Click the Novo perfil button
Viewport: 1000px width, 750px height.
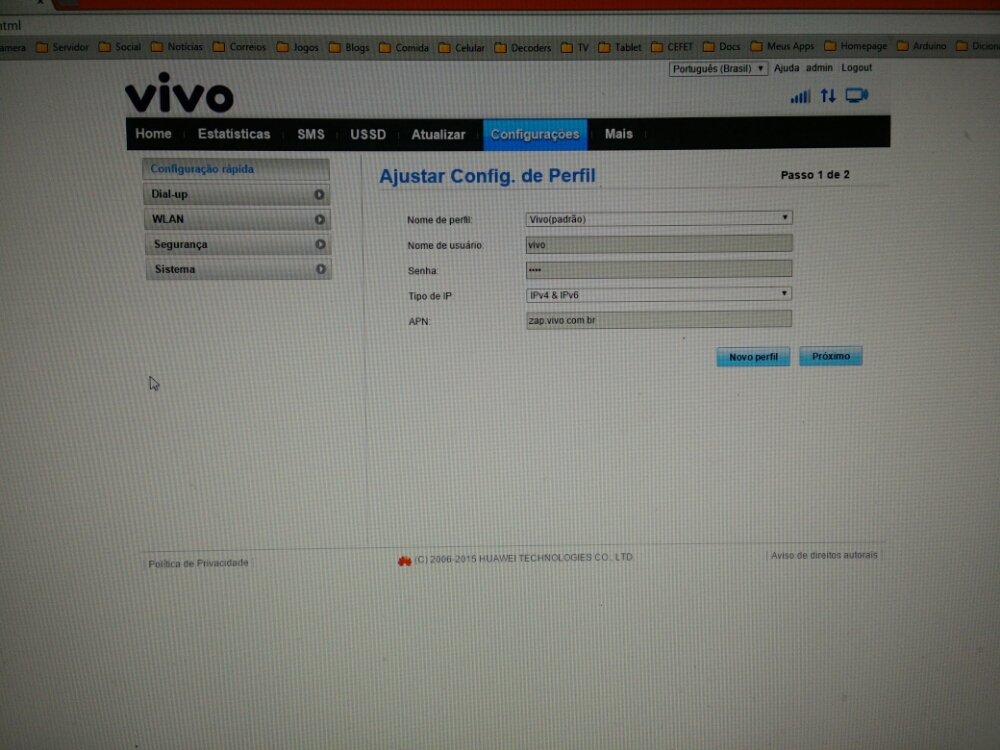[x=753, y=357]
